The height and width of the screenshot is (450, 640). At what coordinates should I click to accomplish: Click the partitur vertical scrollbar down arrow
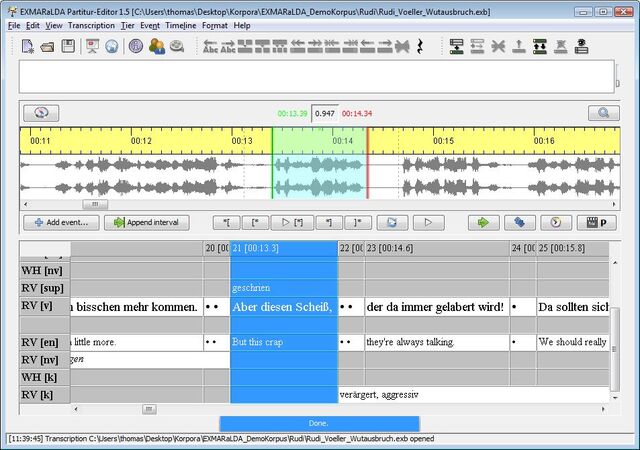point(615,397)
